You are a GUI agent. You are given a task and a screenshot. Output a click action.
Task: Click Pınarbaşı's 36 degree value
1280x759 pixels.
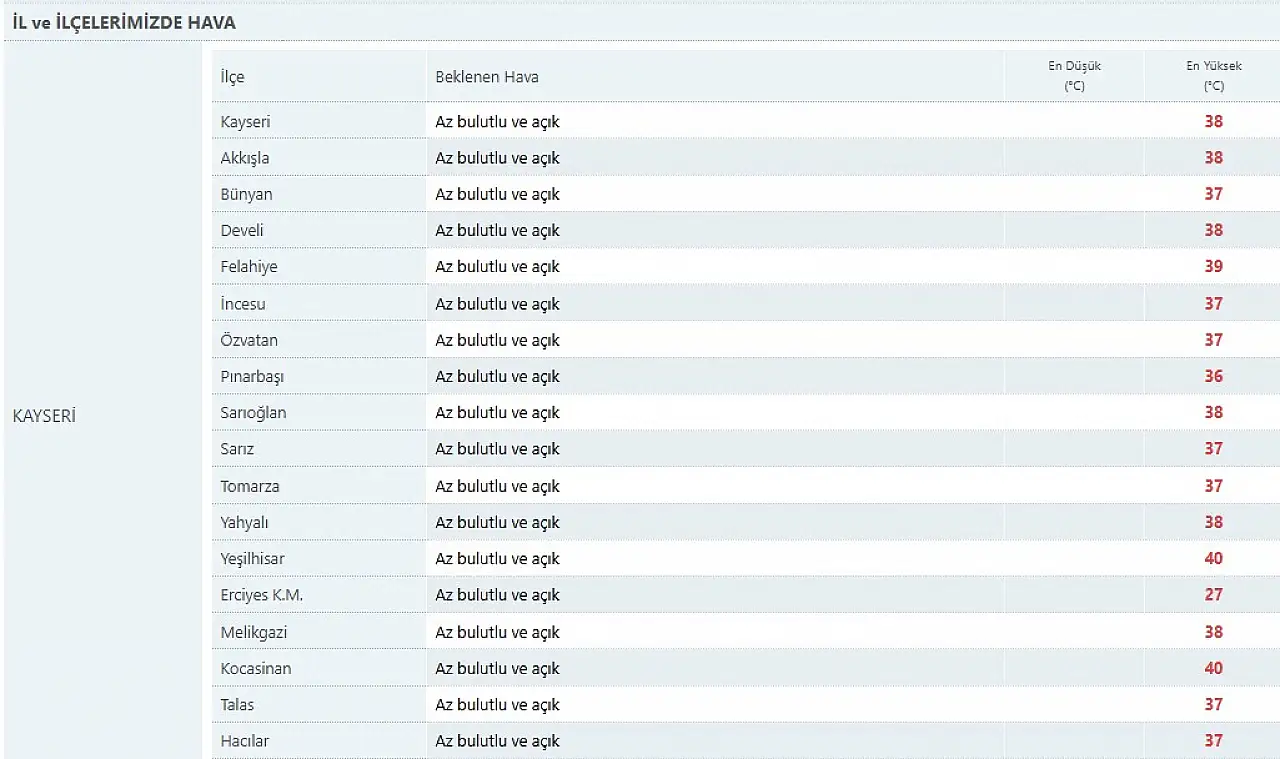1213,376
